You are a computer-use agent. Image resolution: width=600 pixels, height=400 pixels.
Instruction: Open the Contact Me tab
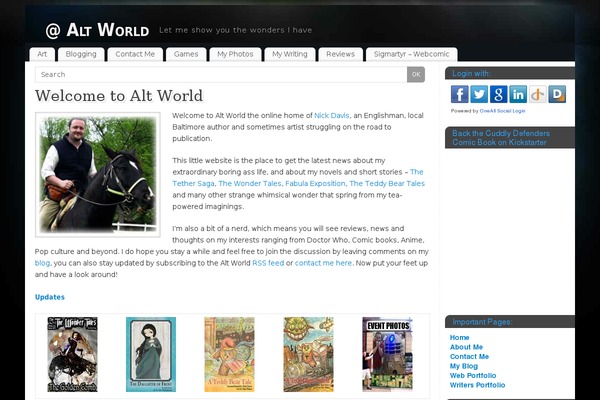pos(135,54)
